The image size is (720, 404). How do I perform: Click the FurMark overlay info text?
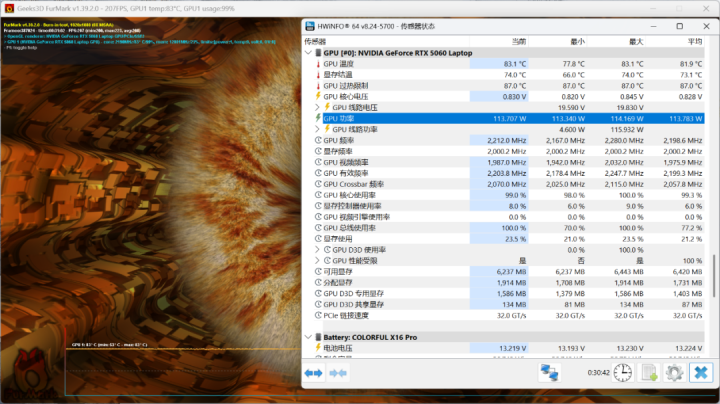139,36
